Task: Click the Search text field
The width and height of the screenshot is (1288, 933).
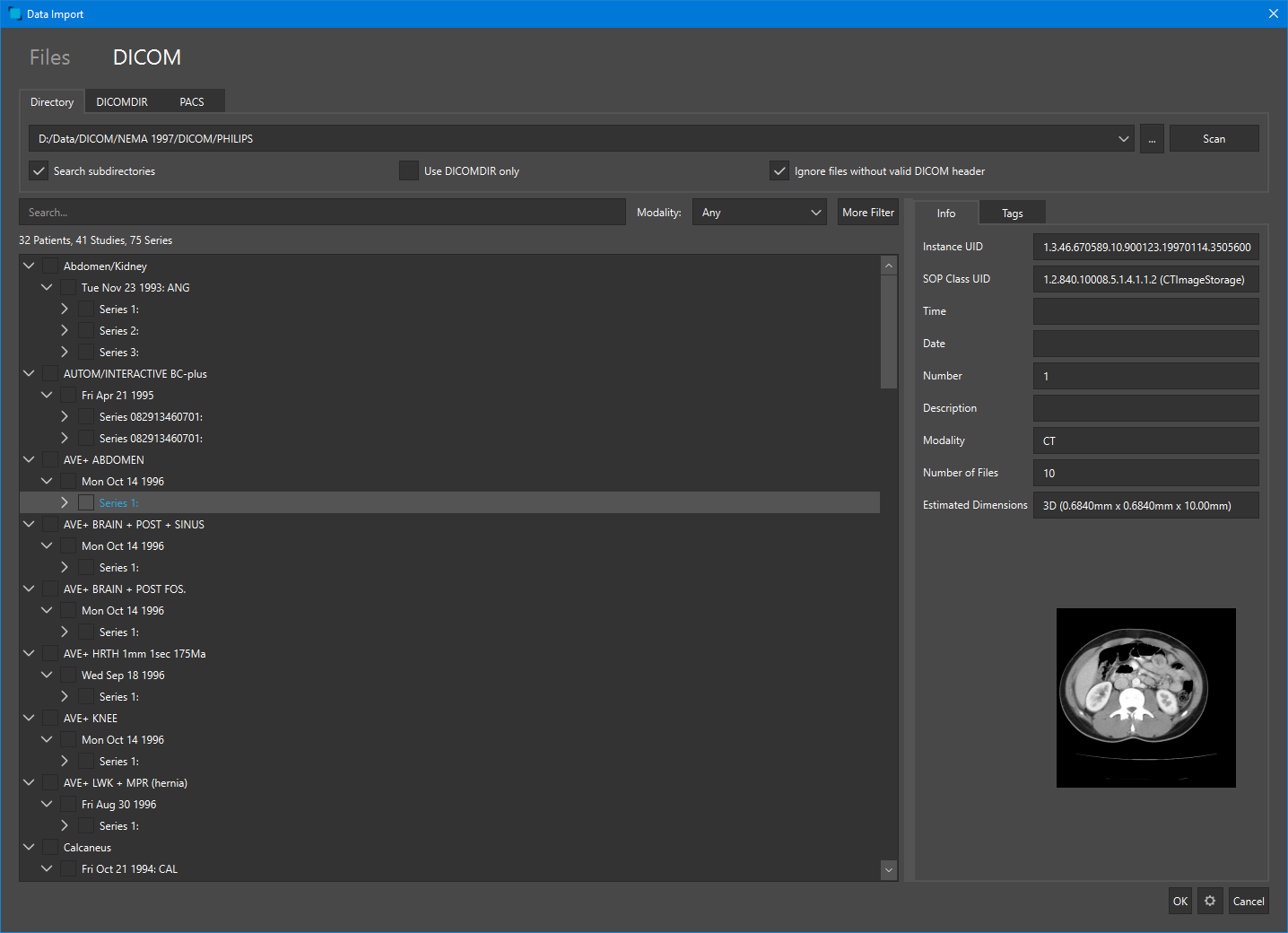Action: coord(323,213)
